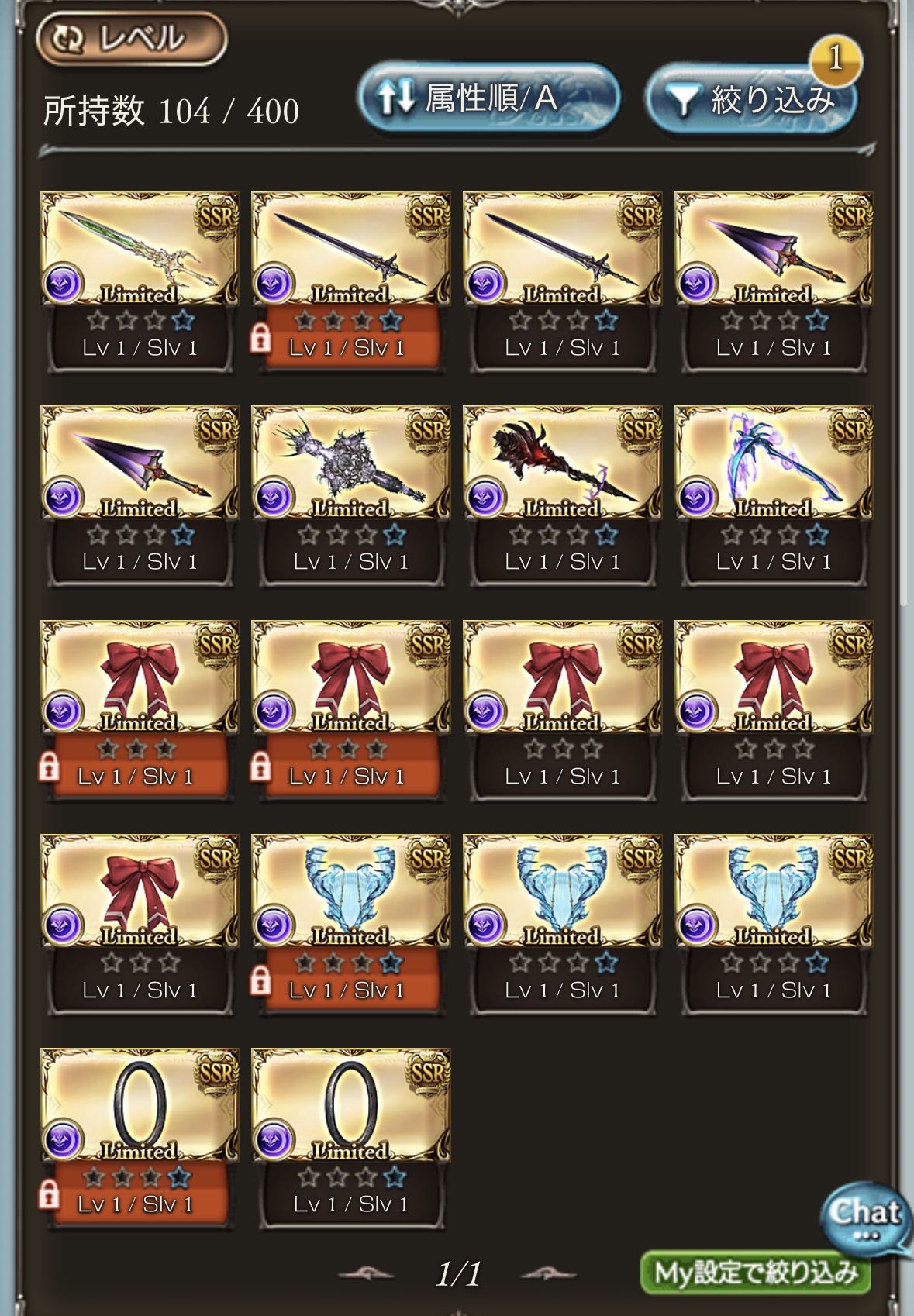Click lock icon on locked dark sword

(x=260, y=339)
